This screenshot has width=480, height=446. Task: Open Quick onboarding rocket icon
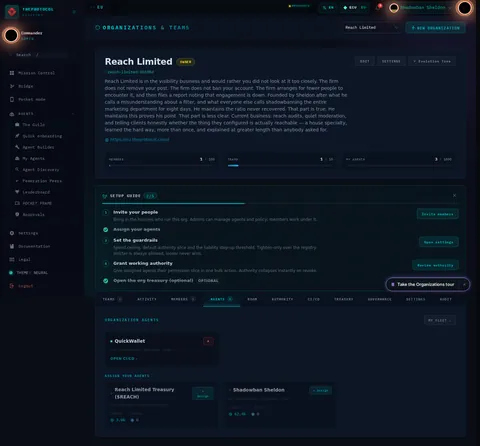click(x=17, y=136)
